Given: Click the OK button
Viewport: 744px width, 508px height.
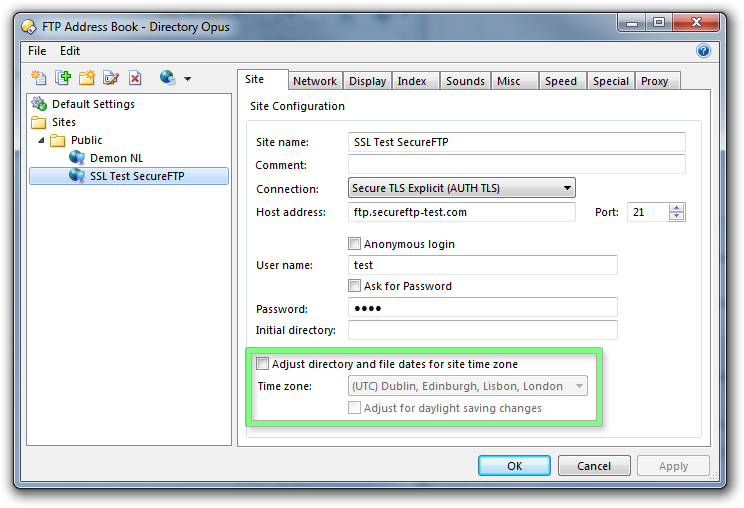Looking at the screenshot, I should (x=514, y=466).
